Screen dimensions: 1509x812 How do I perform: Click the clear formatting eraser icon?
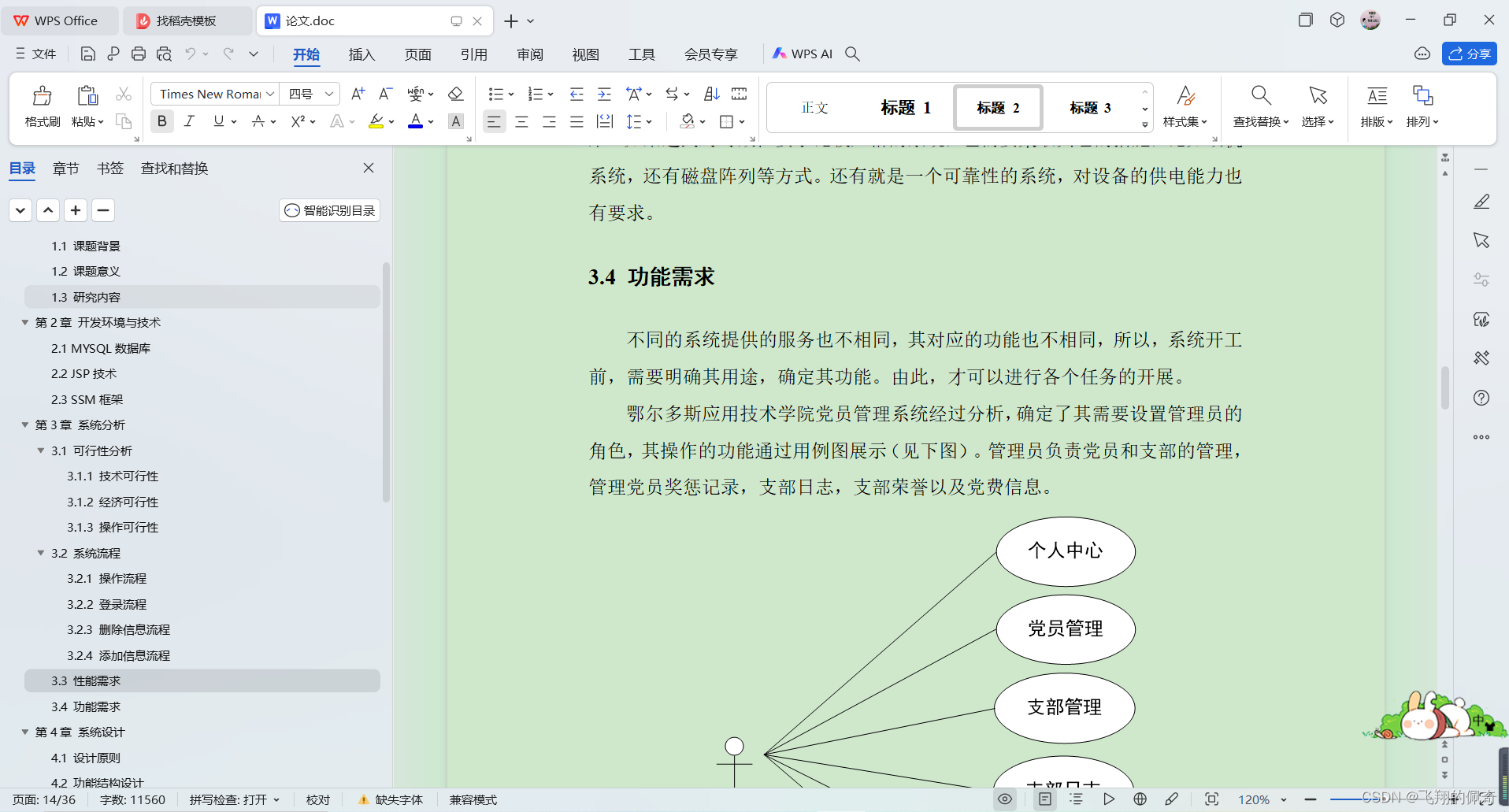coord(455,94)
